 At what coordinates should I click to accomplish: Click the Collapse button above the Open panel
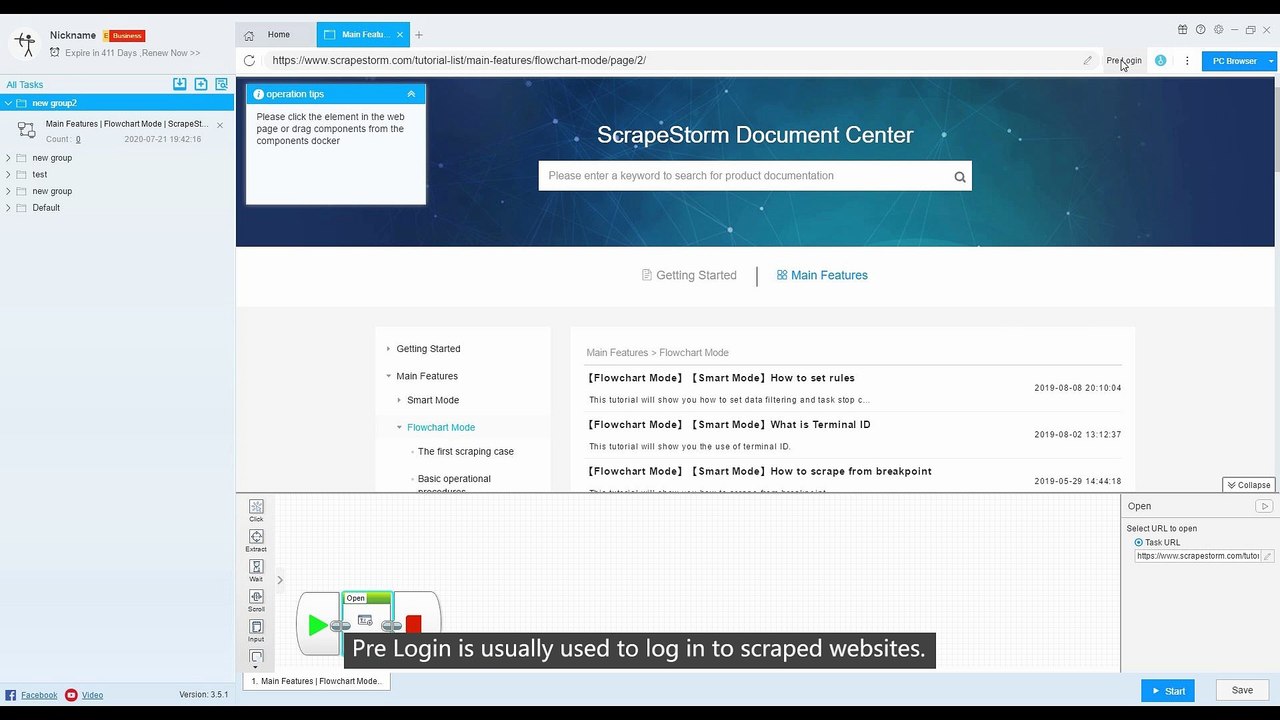click(x=1249, y=485)
